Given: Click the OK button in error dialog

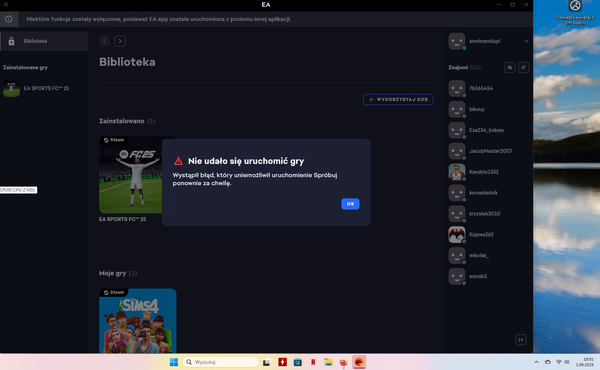Looking at the screenshot, I should click(350, 204).
